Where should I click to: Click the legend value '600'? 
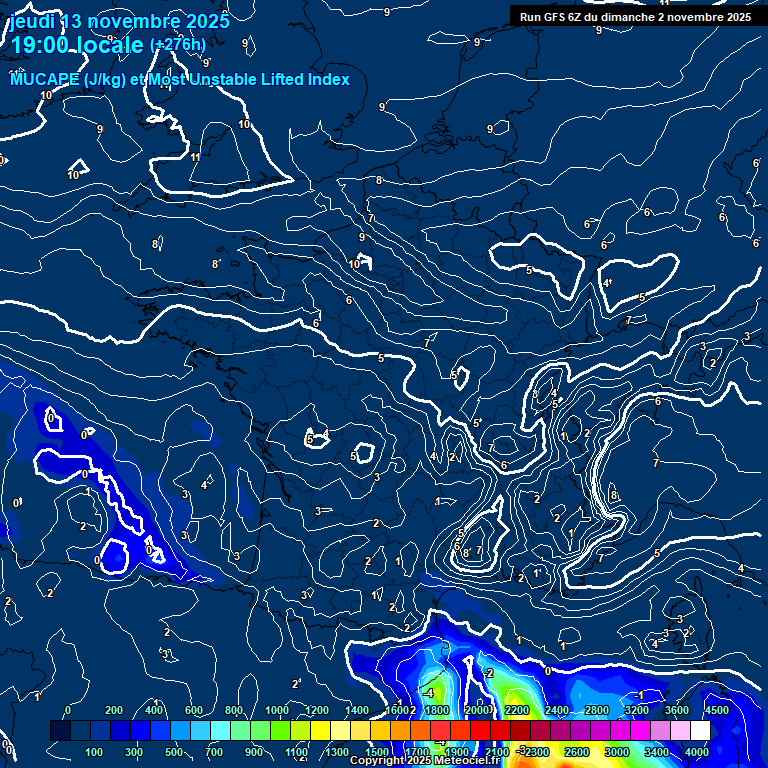click(193, 710)
